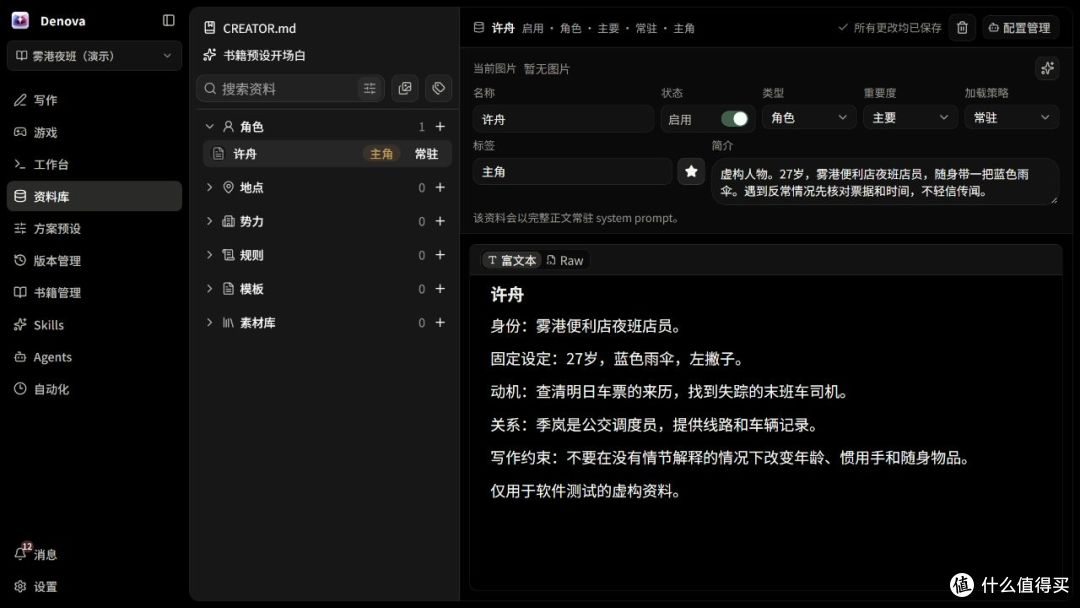Viewport: 1080px width, 608px height.
Task: Expand the 素材库 category
Action: pos(209,322)
